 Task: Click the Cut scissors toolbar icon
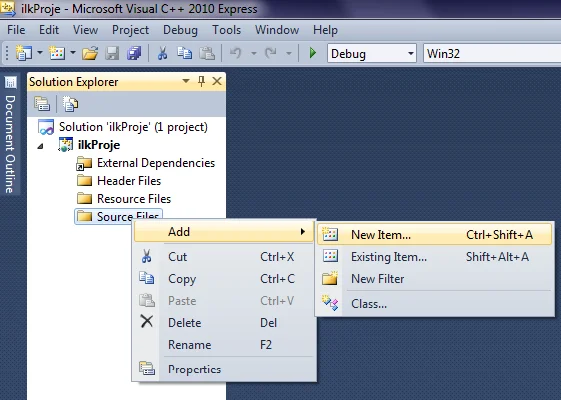(162, 53)
